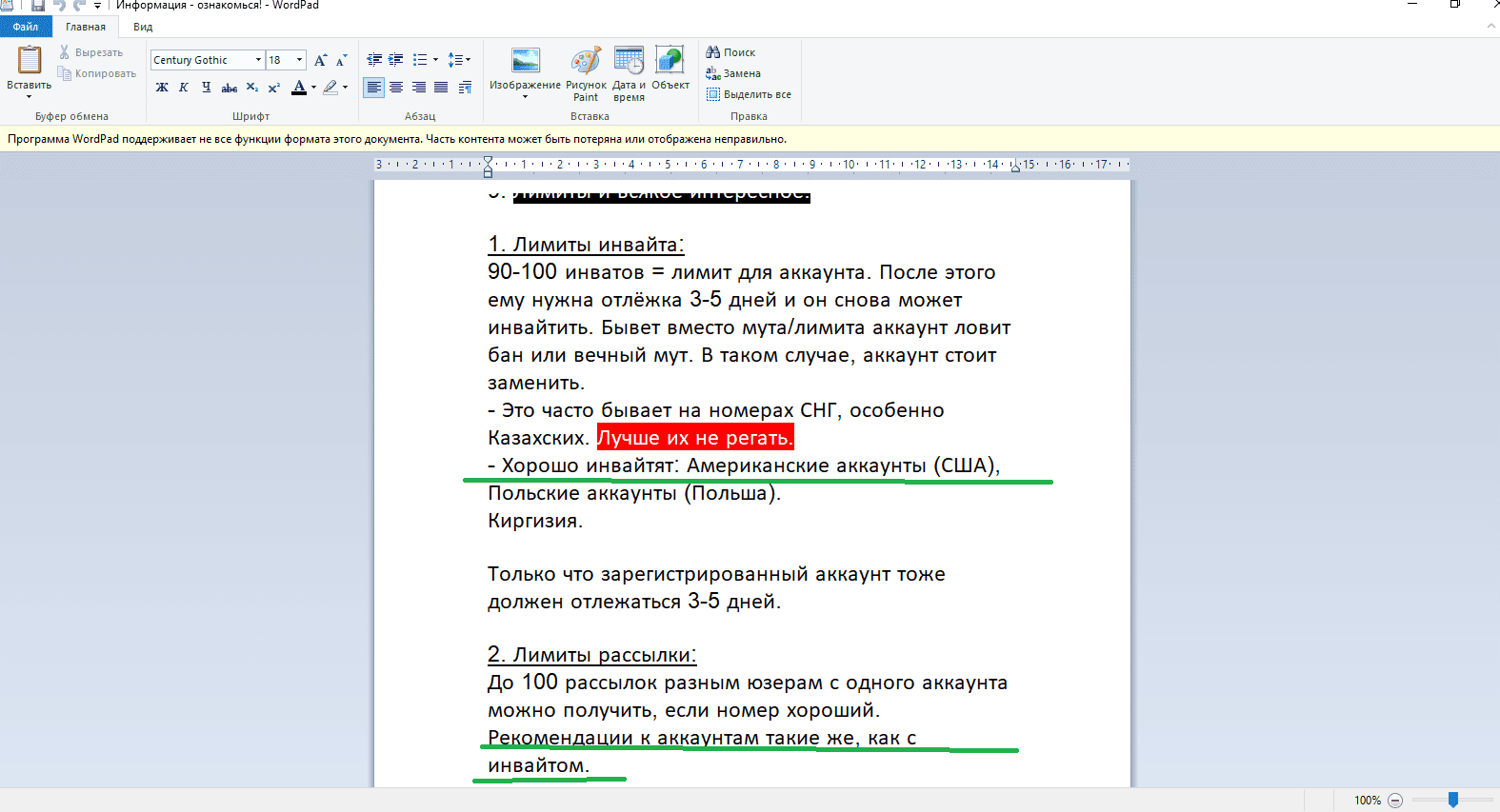Open the font size 18 dropdown
The height and width of the screenshot is (812, 1500).
pos(299,60)
